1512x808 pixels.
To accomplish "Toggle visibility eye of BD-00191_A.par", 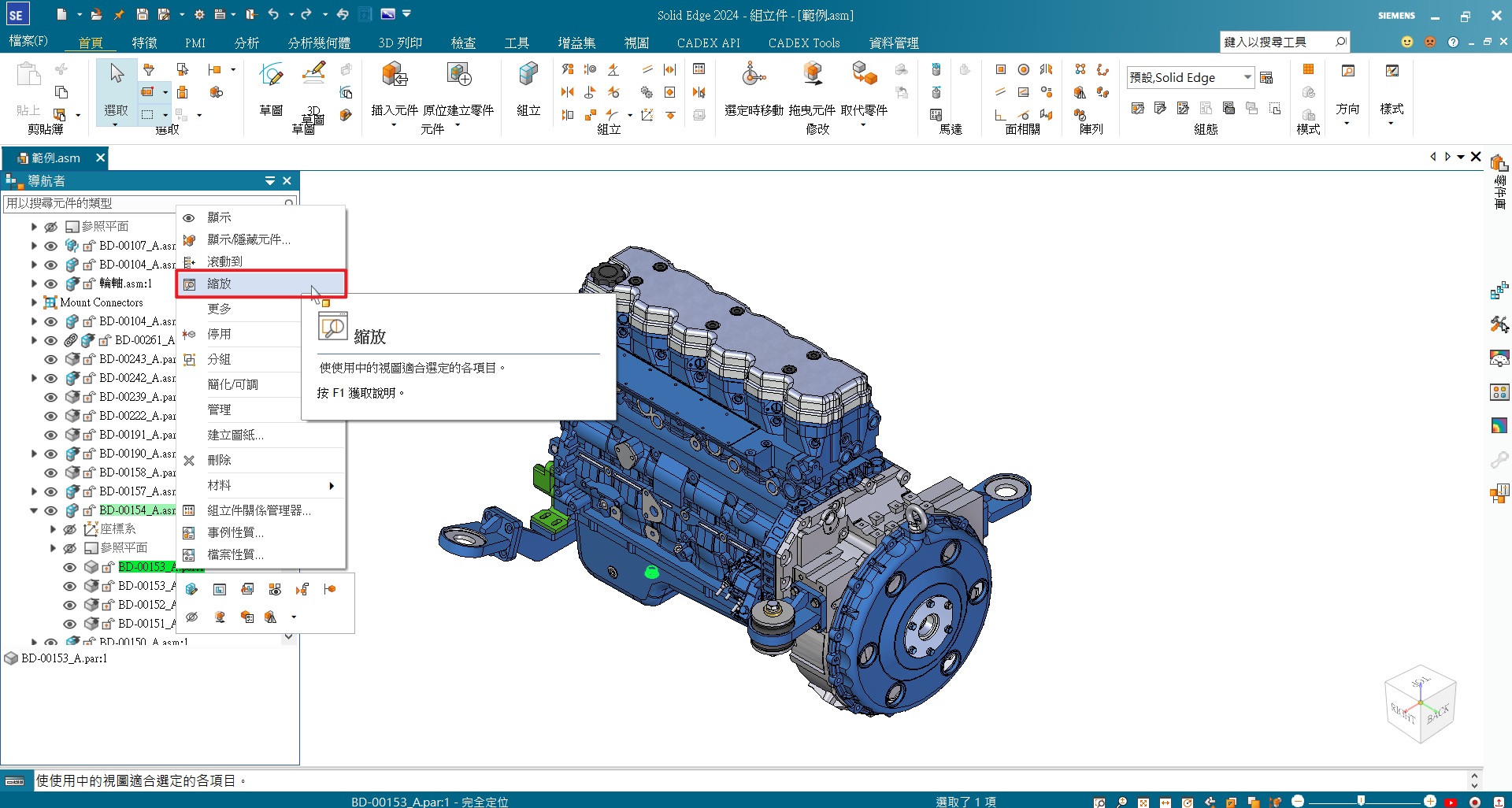I will [x=51, y=435].
